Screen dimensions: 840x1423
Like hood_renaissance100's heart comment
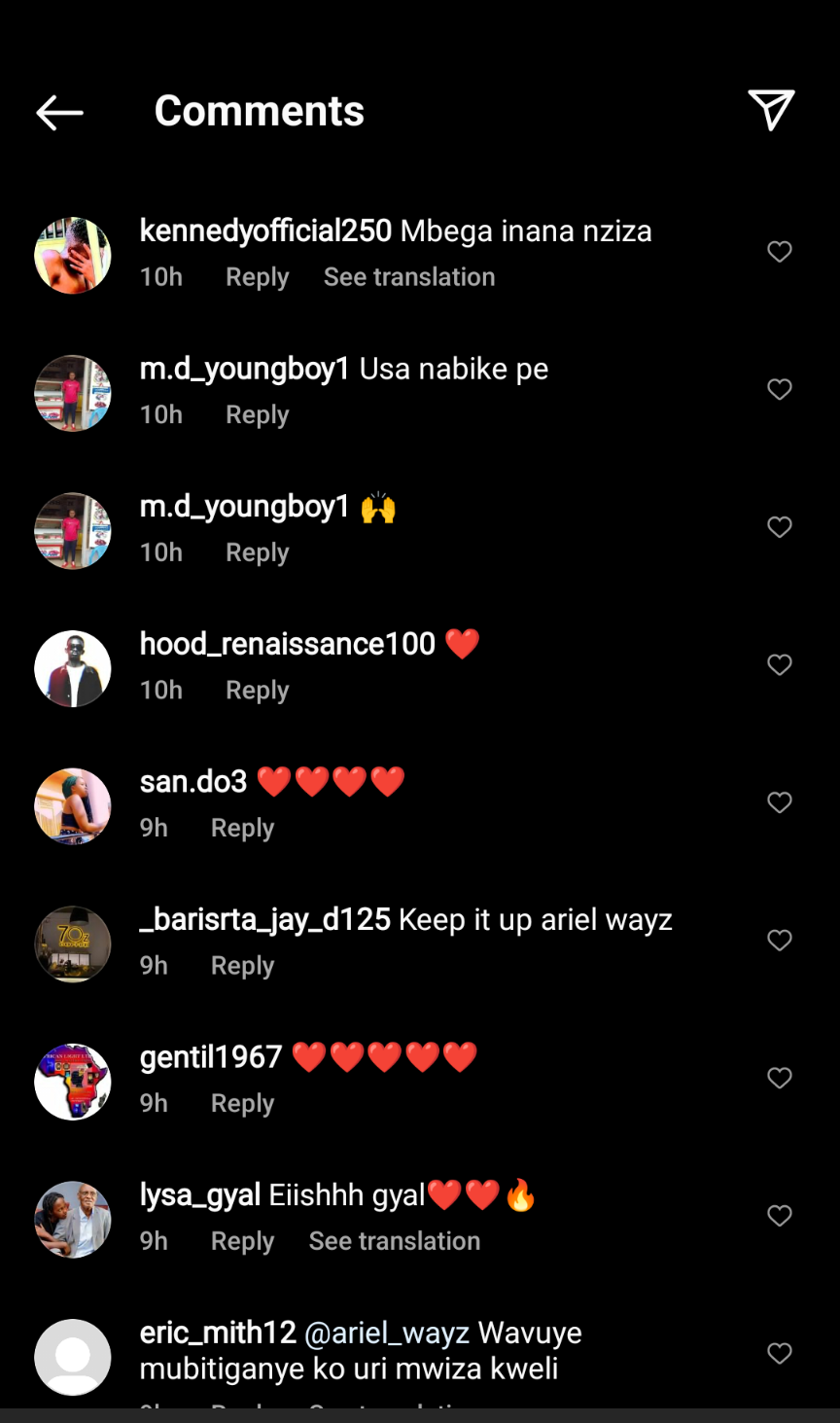[780, 665]
